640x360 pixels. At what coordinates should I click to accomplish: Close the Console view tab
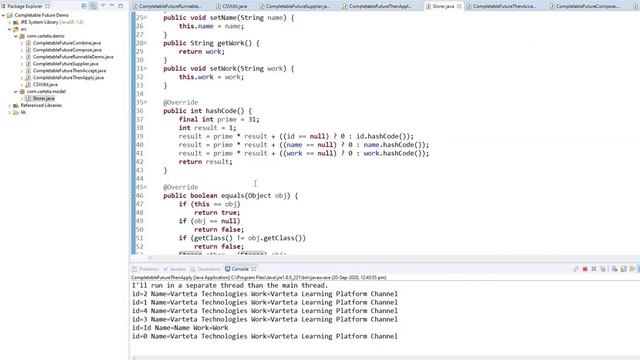(x=254, y=269)
